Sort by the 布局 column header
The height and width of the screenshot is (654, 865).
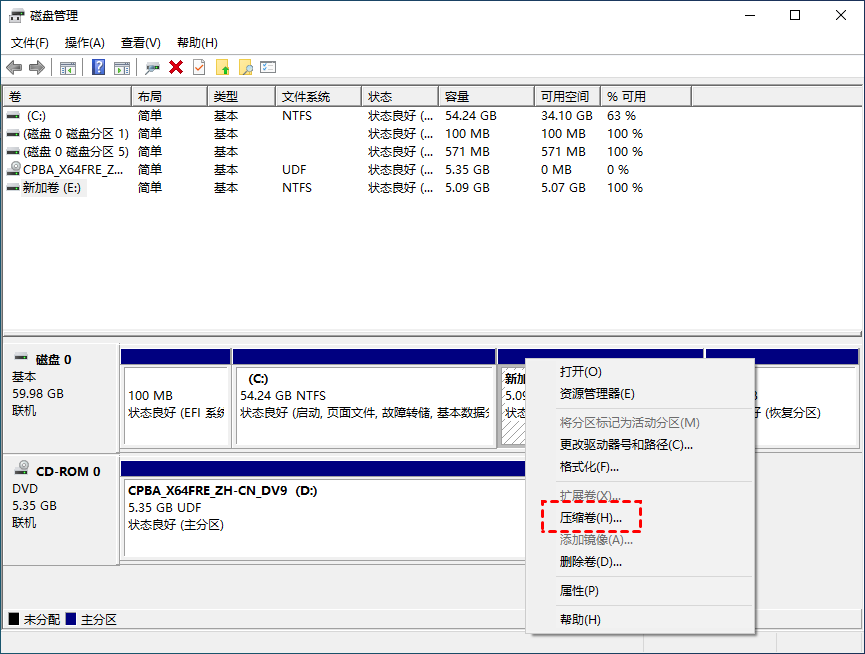pos(169,97)
